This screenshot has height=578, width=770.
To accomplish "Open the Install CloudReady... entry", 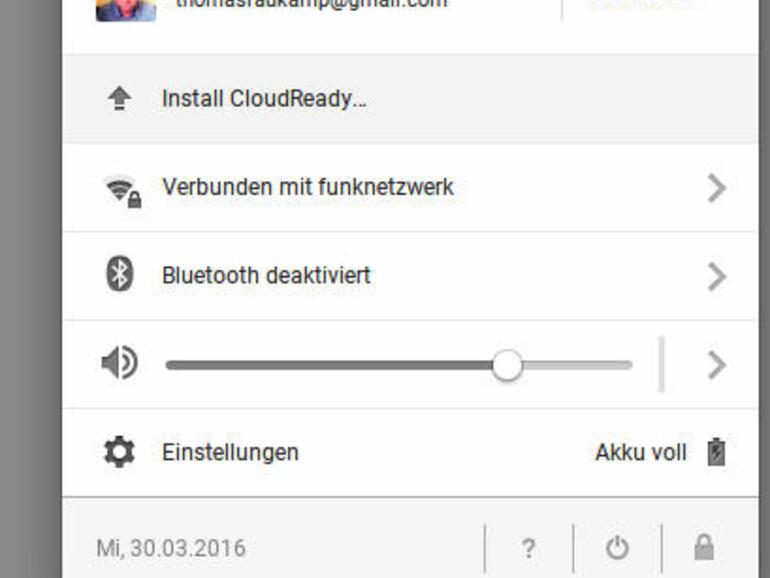I will coord(264,99).
